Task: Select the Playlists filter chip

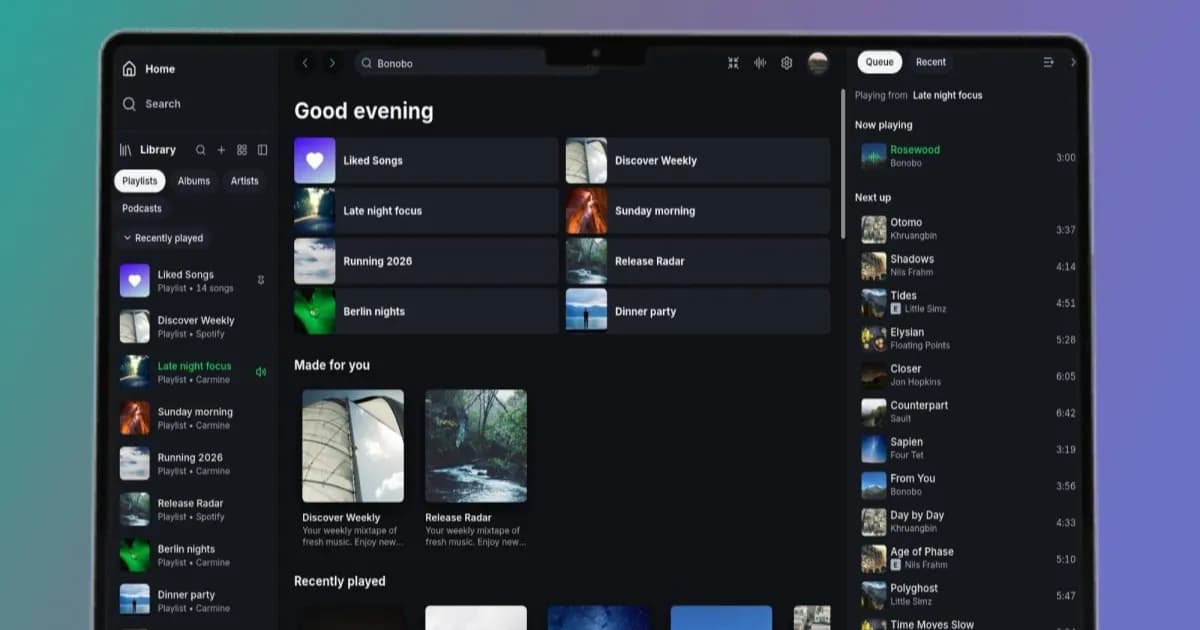Action: 140,181
